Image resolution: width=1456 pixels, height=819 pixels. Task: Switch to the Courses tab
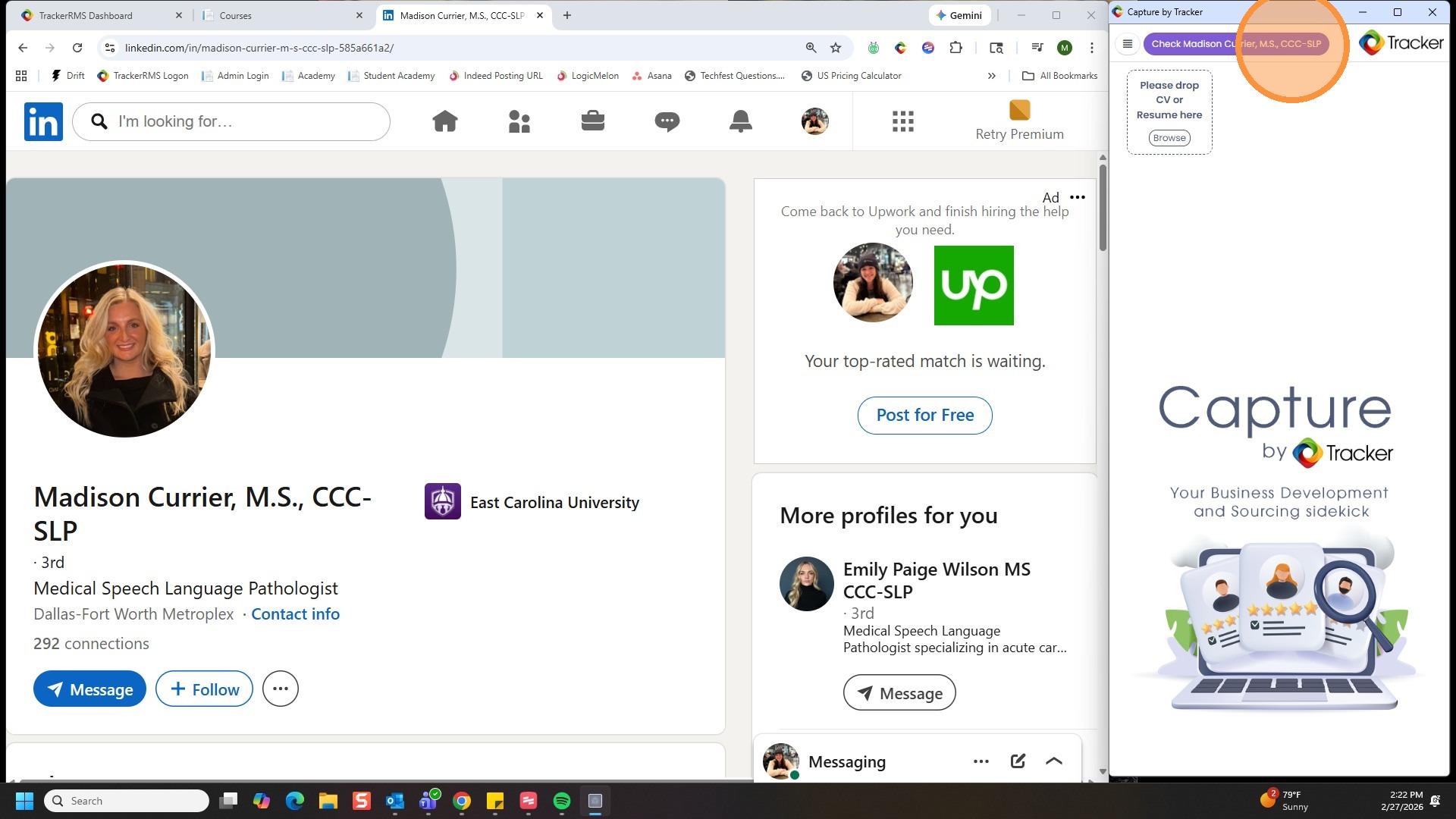(x=236, y=15)
